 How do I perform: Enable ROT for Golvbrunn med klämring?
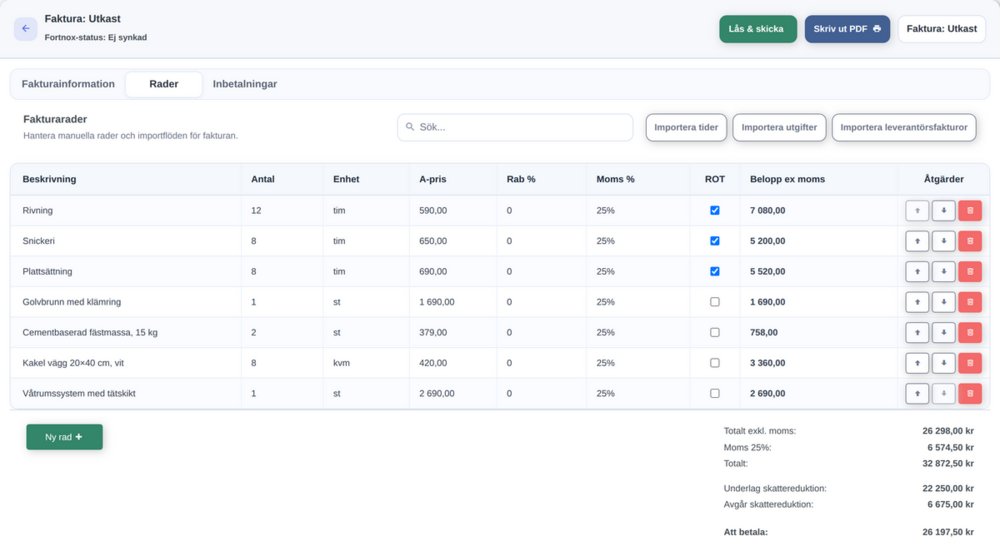click(715, 302)
